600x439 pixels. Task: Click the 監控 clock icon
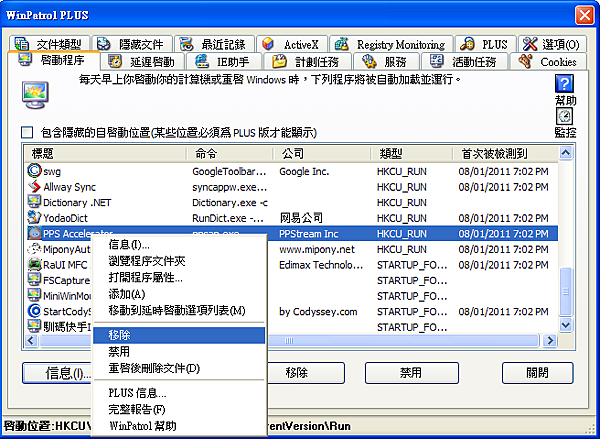pyautogui.click(x=564, y=116)
